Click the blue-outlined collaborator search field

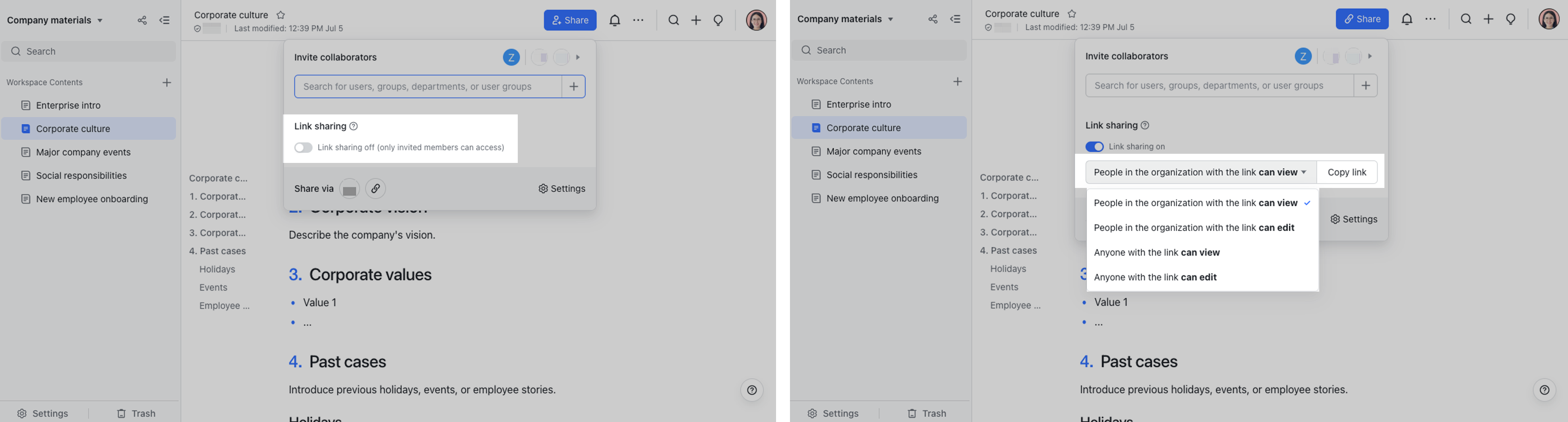[x=427, y=87]
